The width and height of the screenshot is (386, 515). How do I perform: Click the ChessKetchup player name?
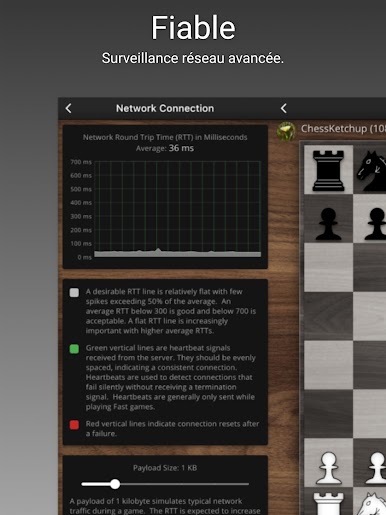(343, 129)
